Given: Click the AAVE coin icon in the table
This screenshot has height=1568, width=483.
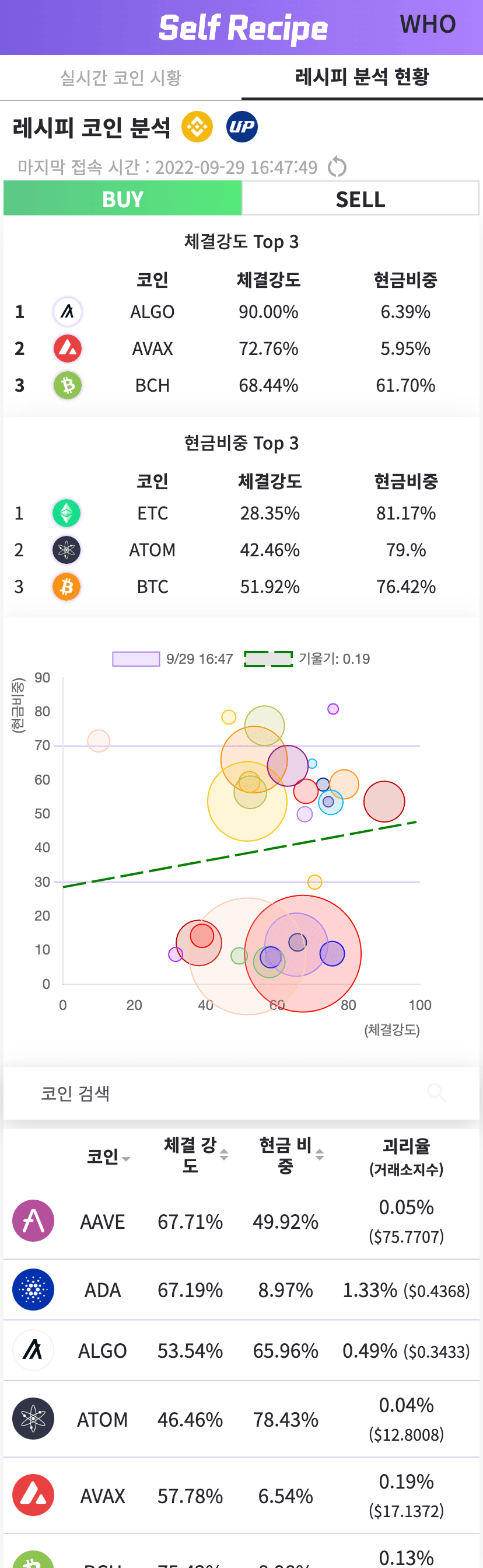Looking at the screenshot, I should point(33,1221).
